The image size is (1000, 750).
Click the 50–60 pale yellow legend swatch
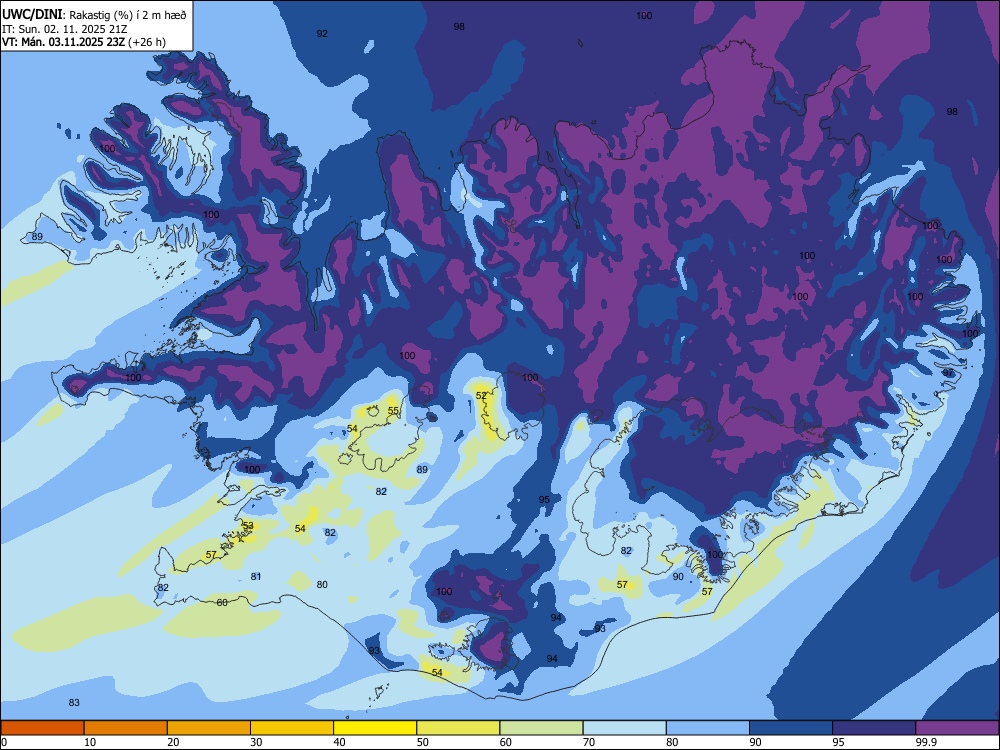point(458,728)
